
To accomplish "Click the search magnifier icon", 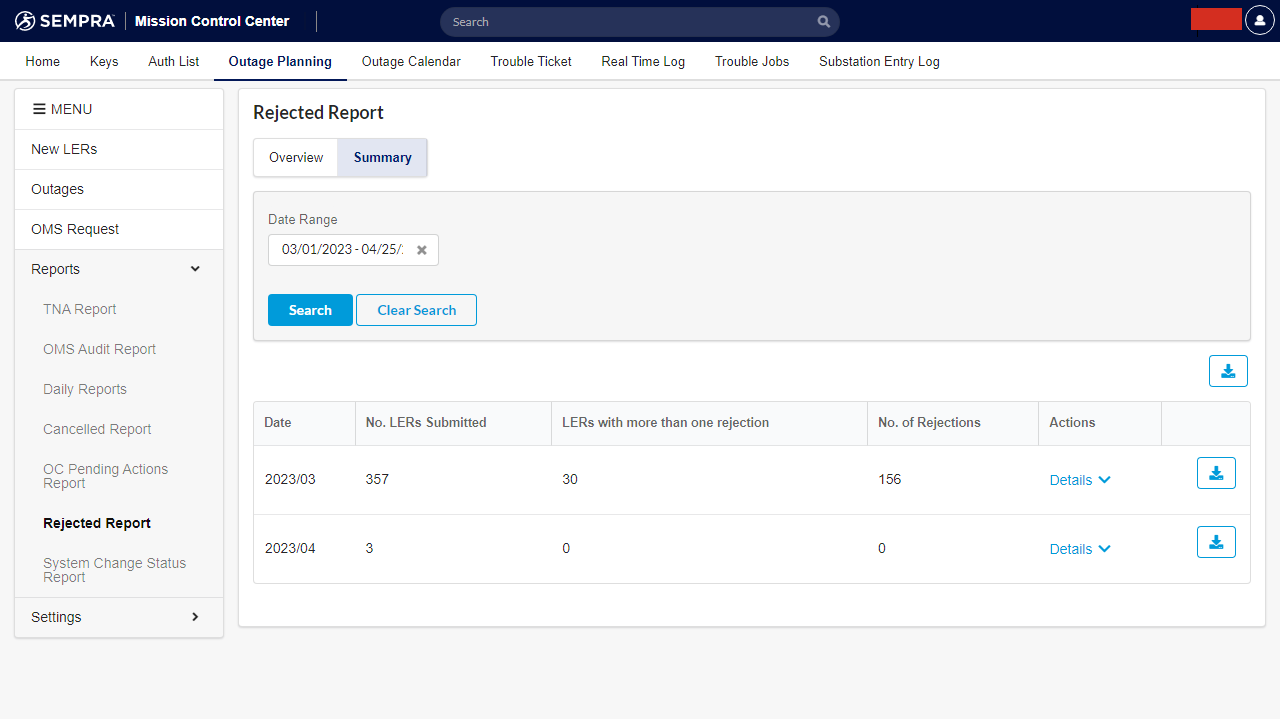I will [823, 22].
